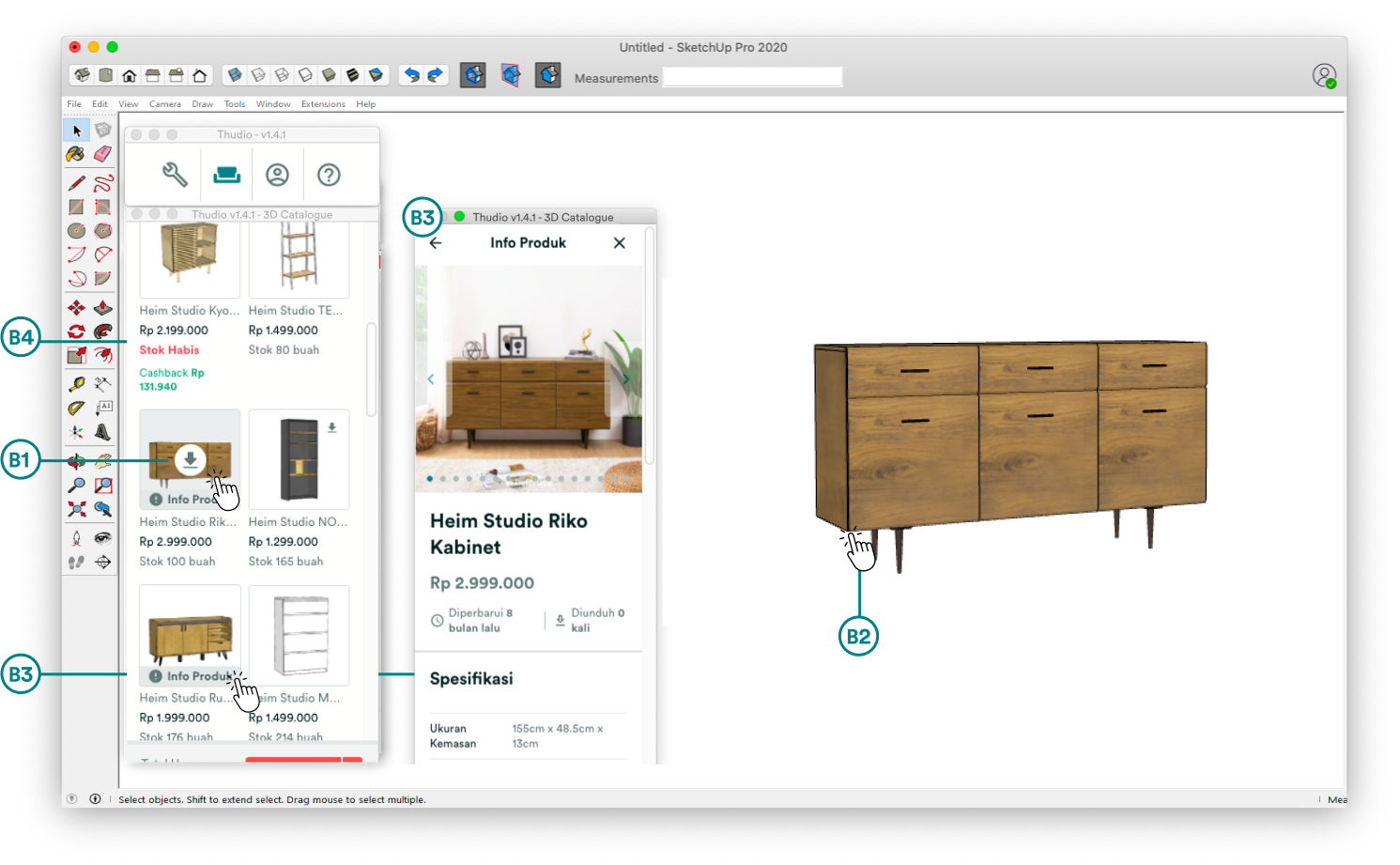Viewport: 1400px width, 865px height.
Task: Select the Look Around eye tool
Action: tap(103, 538)
